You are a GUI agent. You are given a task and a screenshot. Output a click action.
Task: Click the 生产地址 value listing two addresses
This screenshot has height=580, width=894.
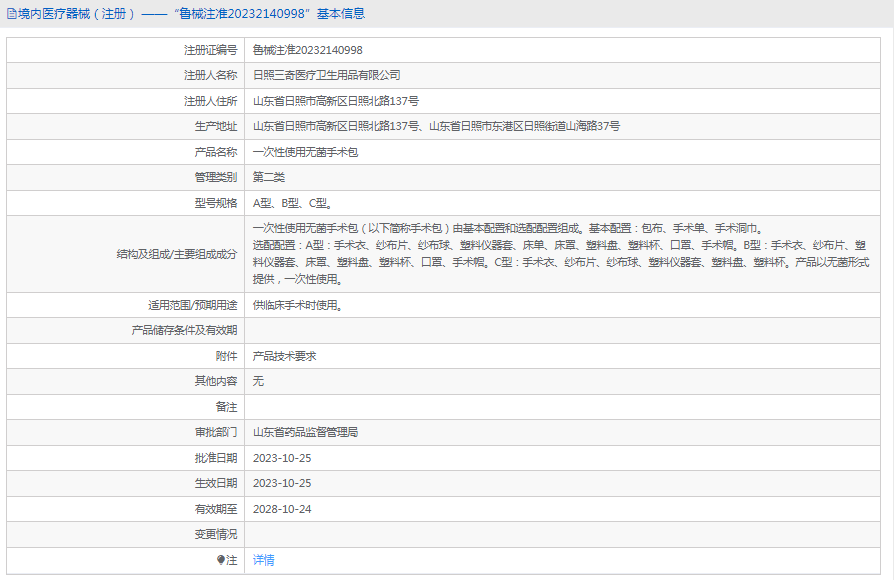(436, 127)
